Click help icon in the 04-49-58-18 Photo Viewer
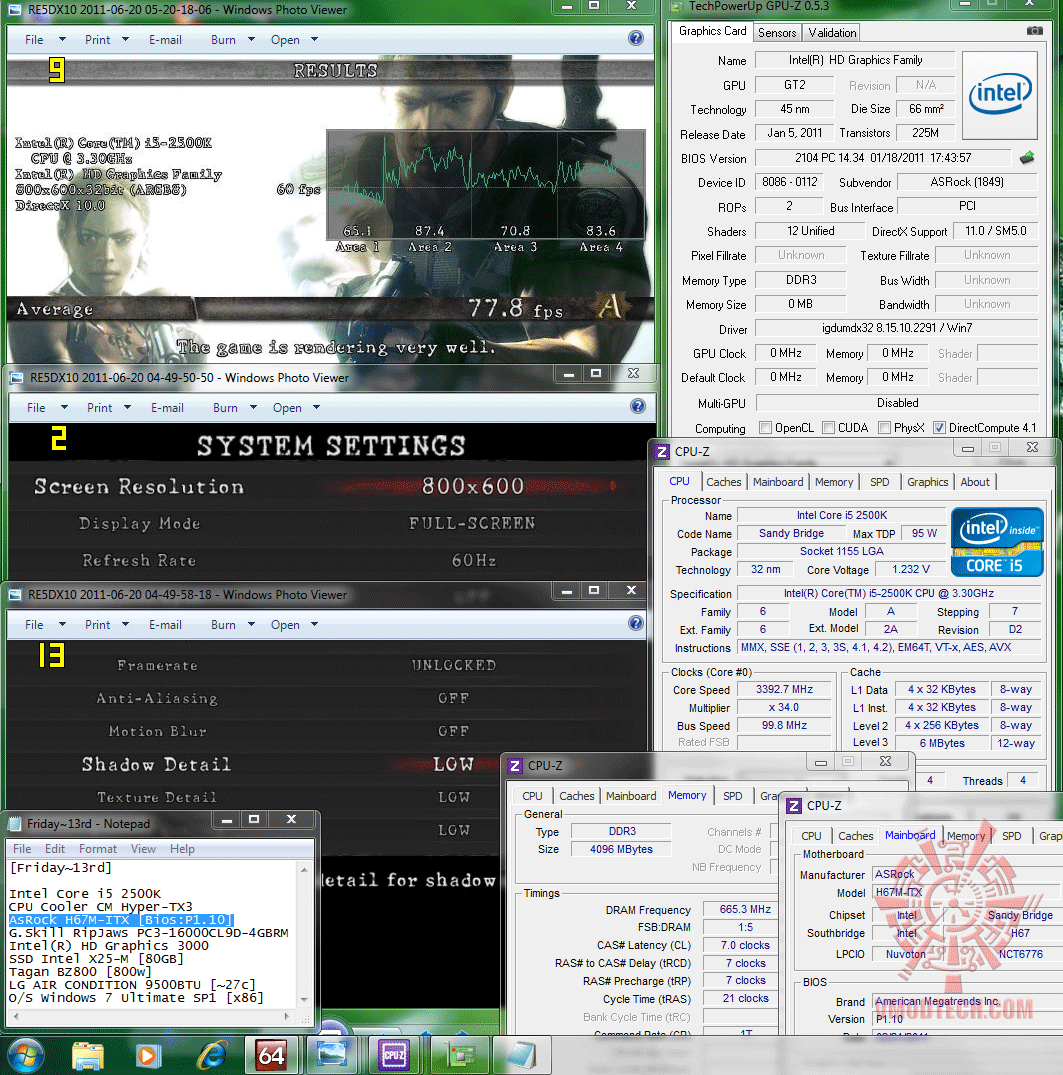This screenshot has width=1063, height=1075. click(x=636, y=623)
